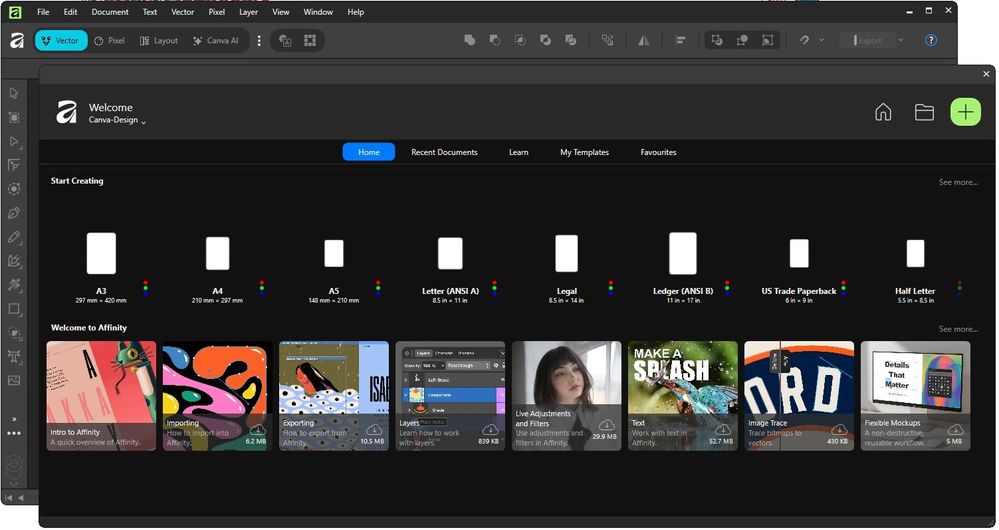Toggle the first transform-mode icon in grouped toolbar
This screenshot has width=999, height=530.
pos(717,40)
